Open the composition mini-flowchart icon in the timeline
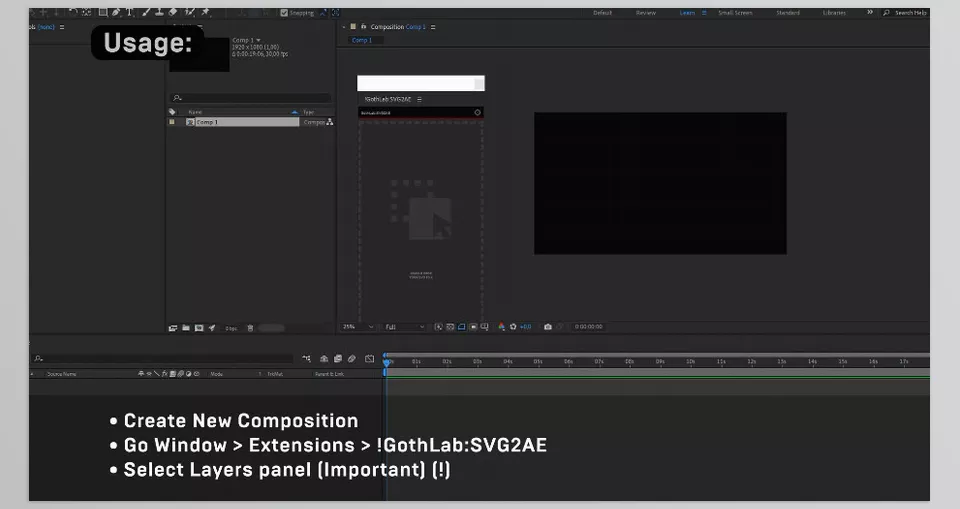 tap(306, 359)
